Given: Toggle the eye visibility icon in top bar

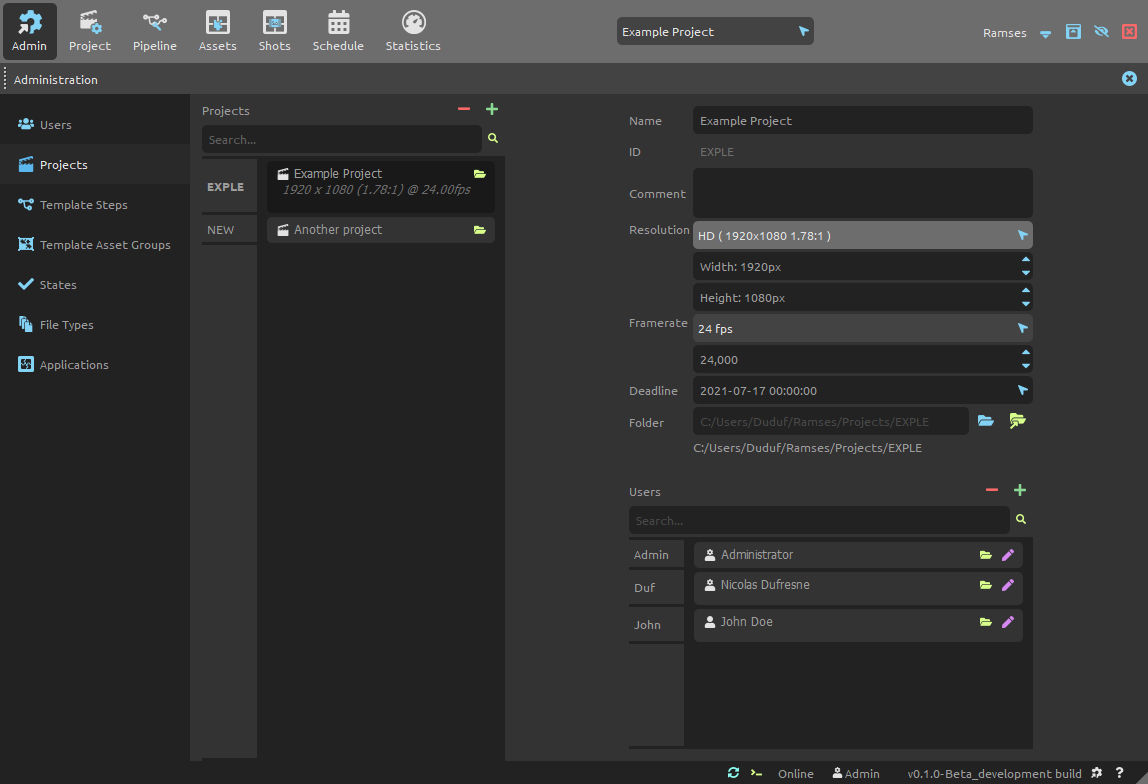Looking at the screenshot, I should click(x=1101, y=32).
